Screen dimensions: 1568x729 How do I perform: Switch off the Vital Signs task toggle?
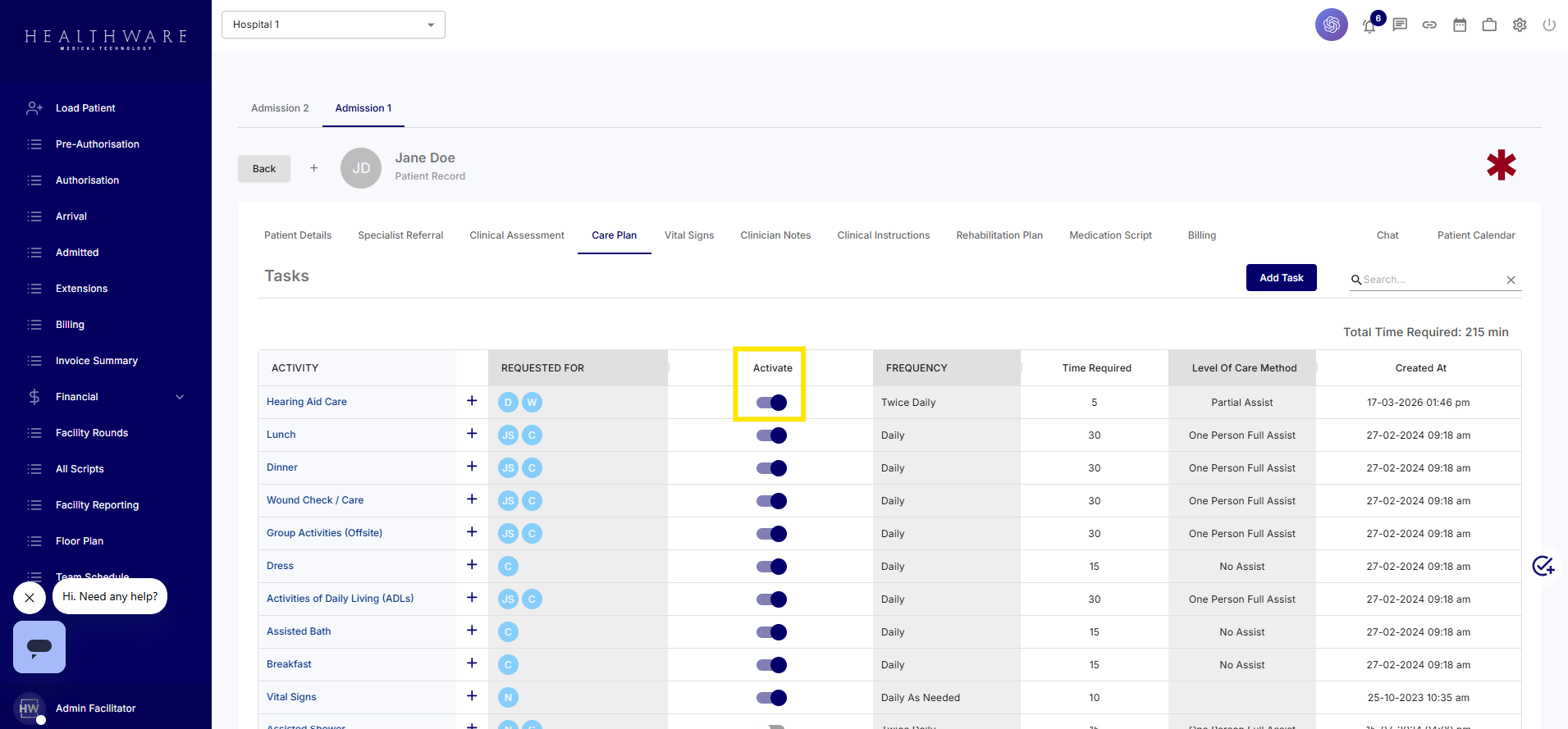[x=771, y=698]
